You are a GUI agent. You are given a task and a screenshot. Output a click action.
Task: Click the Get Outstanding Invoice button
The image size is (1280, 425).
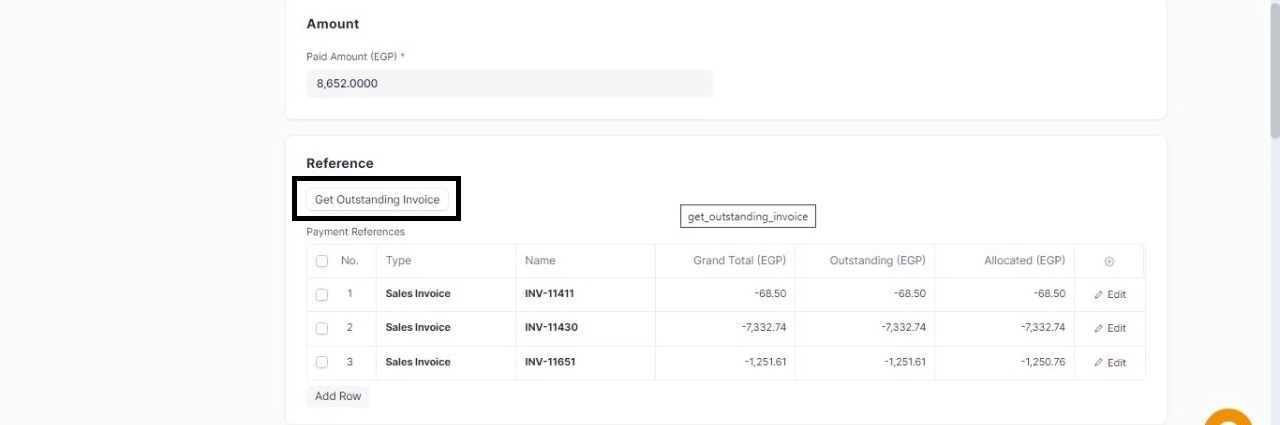click(x=377, y=199)
